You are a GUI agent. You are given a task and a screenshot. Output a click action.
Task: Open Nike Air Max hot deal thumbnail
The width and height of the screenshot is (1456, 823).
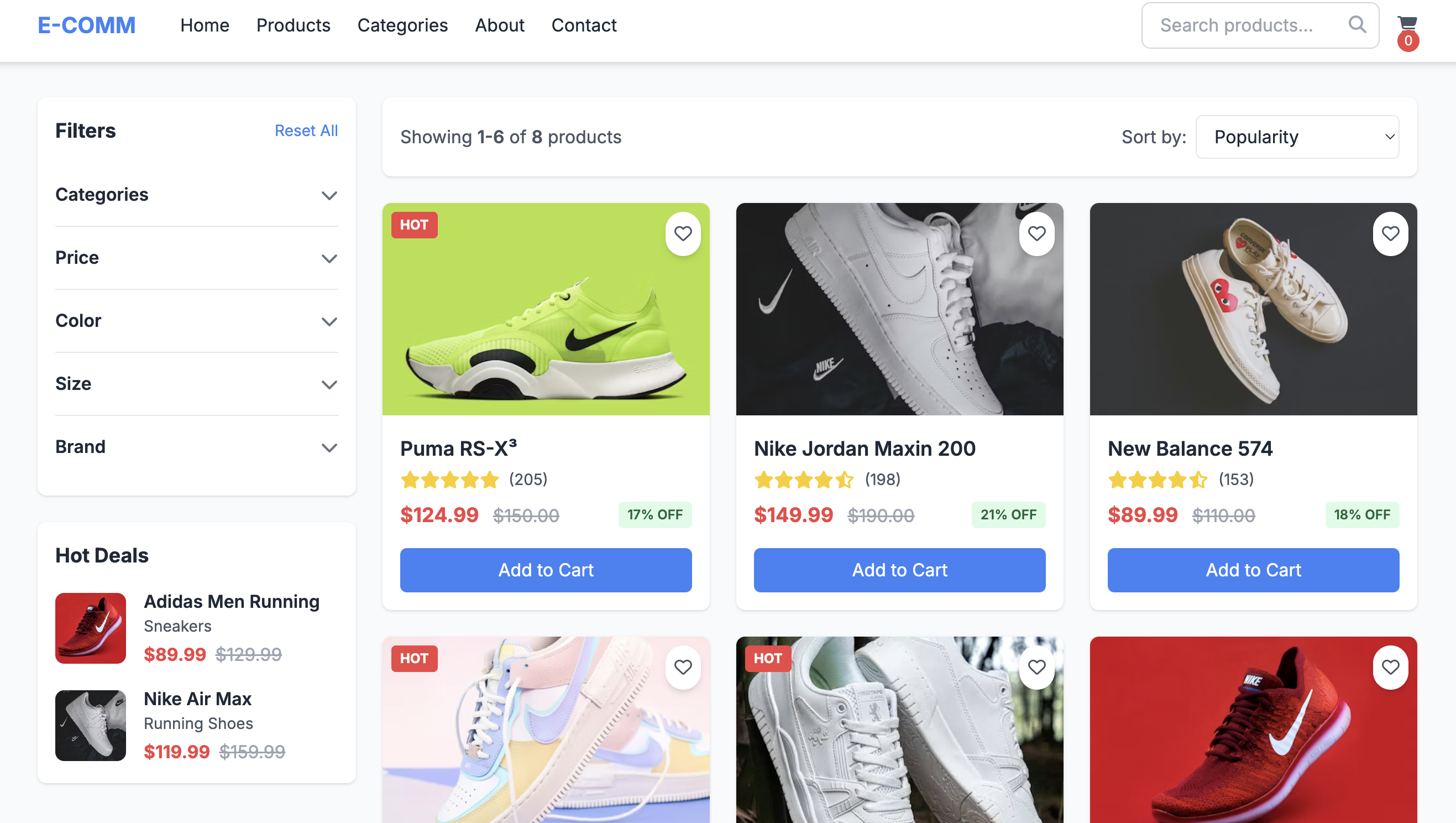click(x=91, y=725)
